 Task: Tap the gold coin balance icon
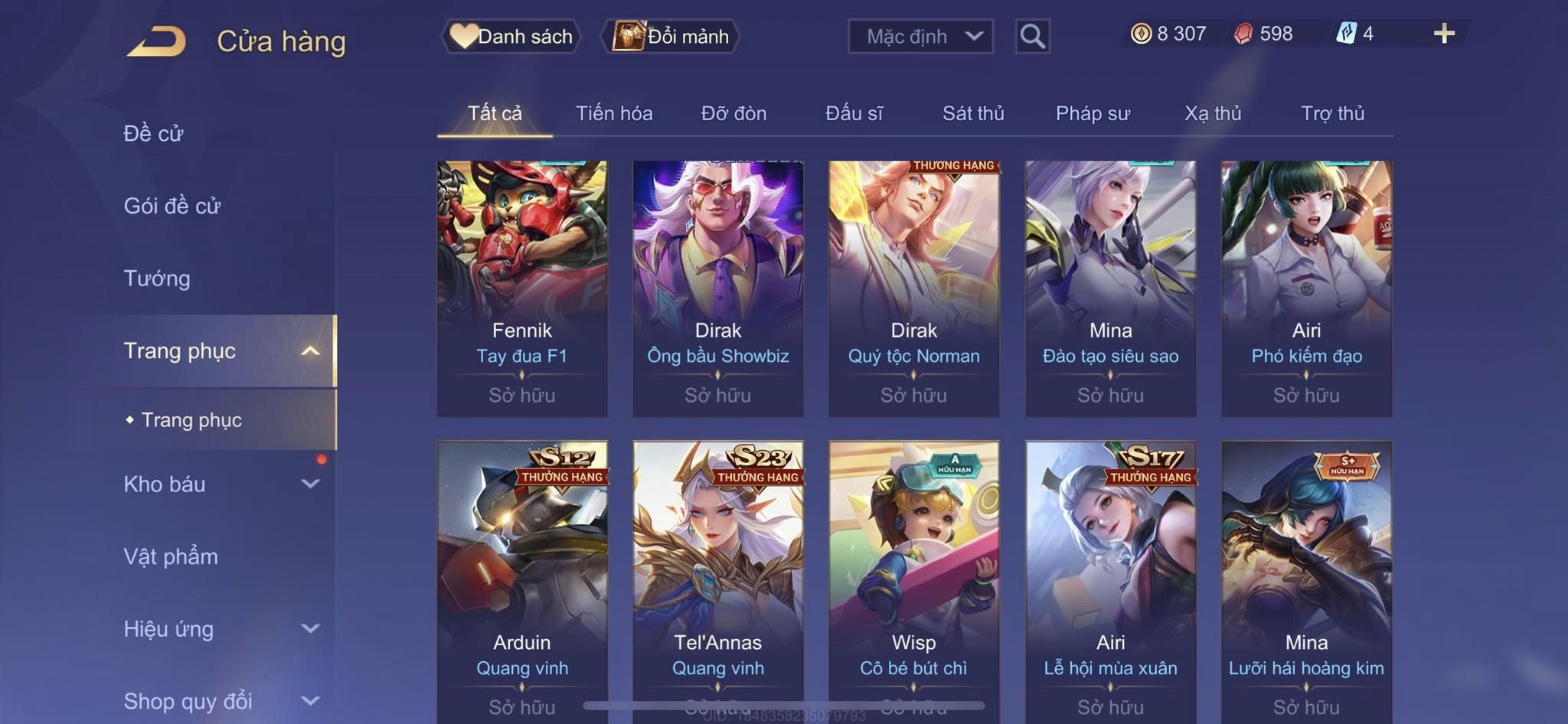pyautogui.click(x=1141, y=34)
